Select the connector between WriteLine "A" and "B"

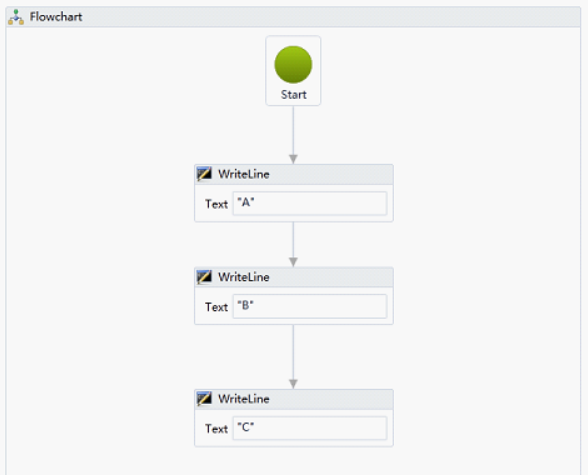293,242
